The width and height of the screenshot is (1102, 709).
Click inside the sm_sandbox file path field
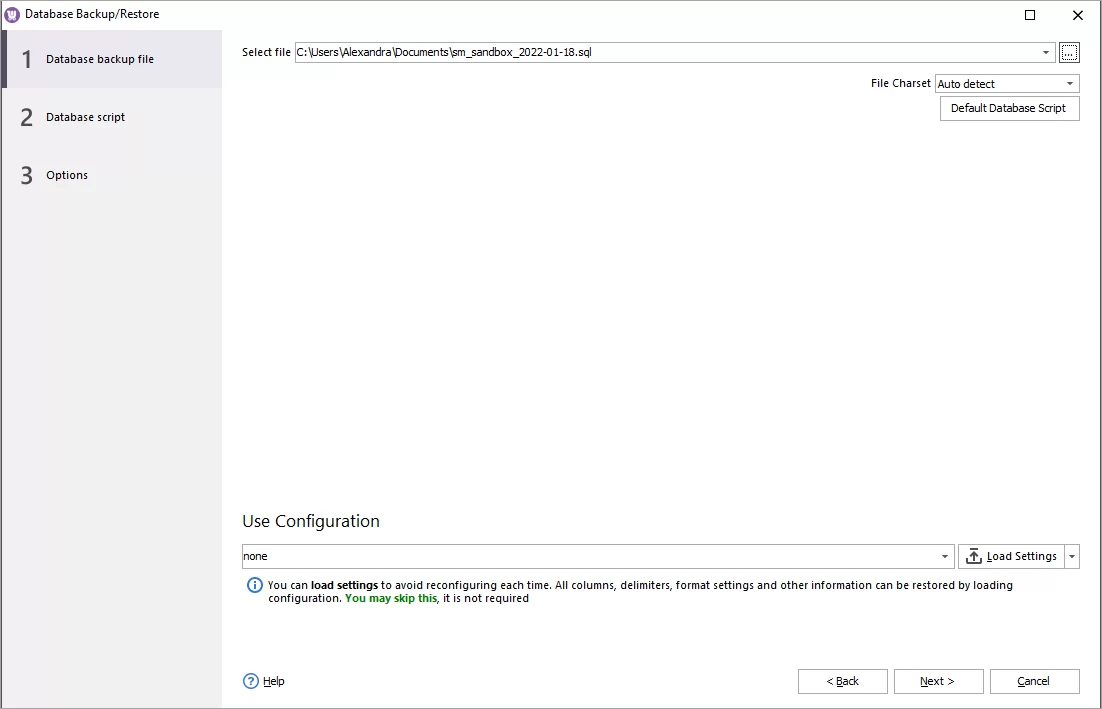pos(600,52)
